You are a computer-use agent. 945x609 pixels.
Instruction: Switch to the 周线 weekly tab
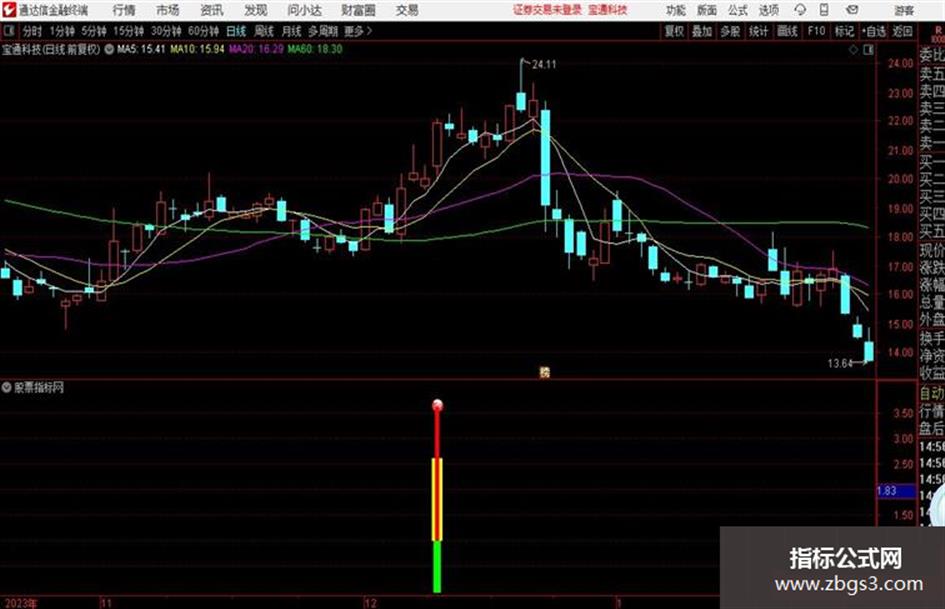coord(264,31)
